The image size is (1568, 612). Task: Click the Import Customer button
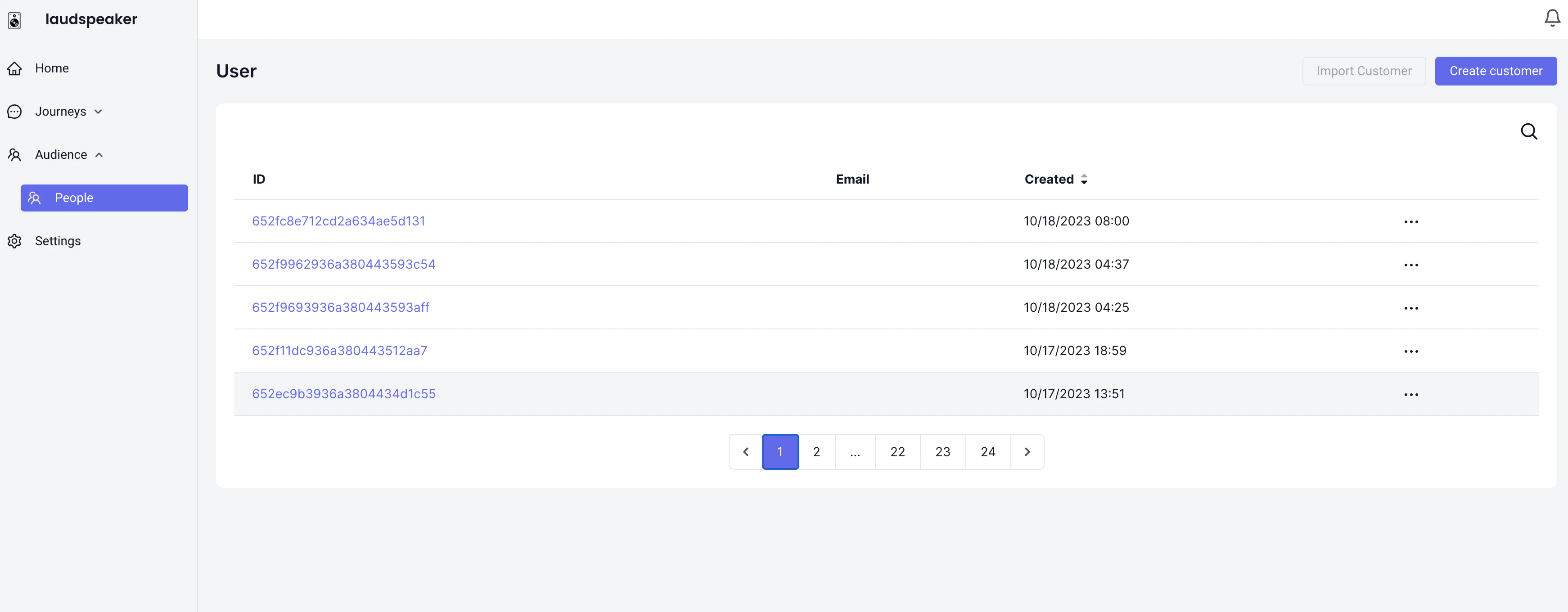coord(1364,71)
